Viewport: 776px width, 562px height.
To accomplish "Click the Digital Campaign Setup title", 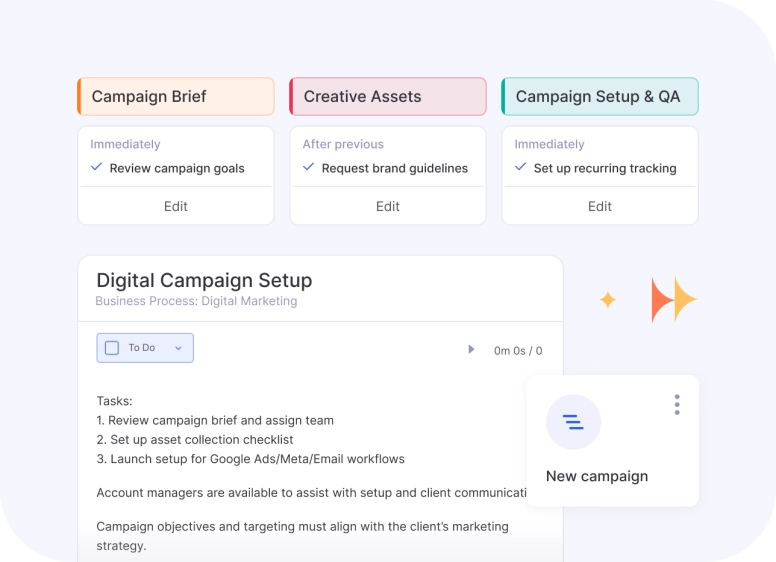I will pyautogui.click(x=204, y=281).
